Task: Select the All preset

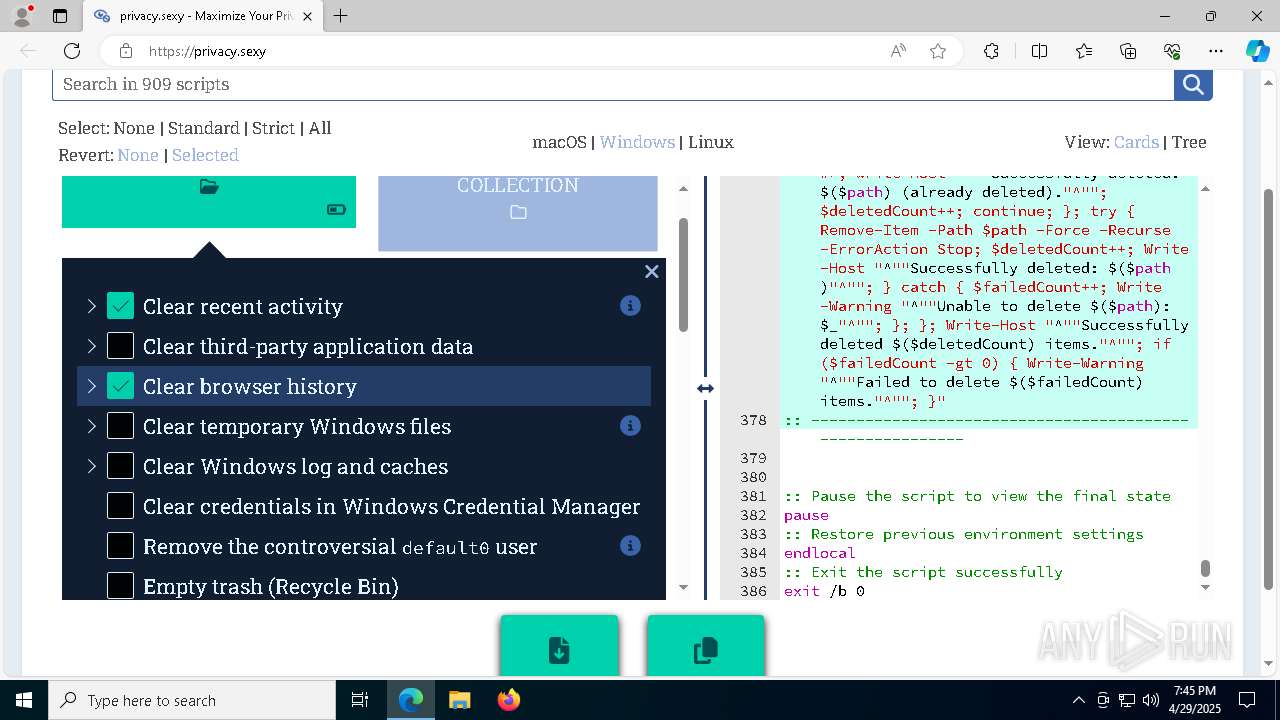Action: [320, 128]
